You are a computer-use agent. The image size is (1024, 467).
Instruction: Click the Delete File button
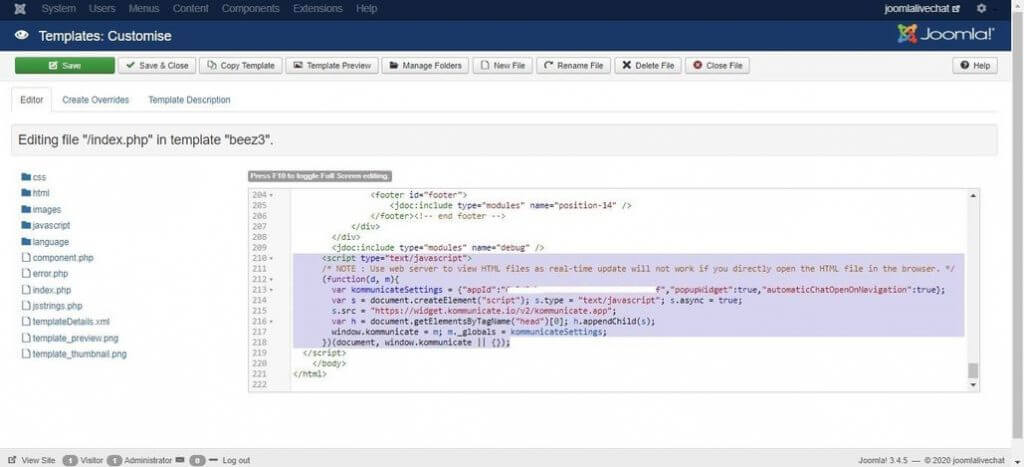(648, 66)
